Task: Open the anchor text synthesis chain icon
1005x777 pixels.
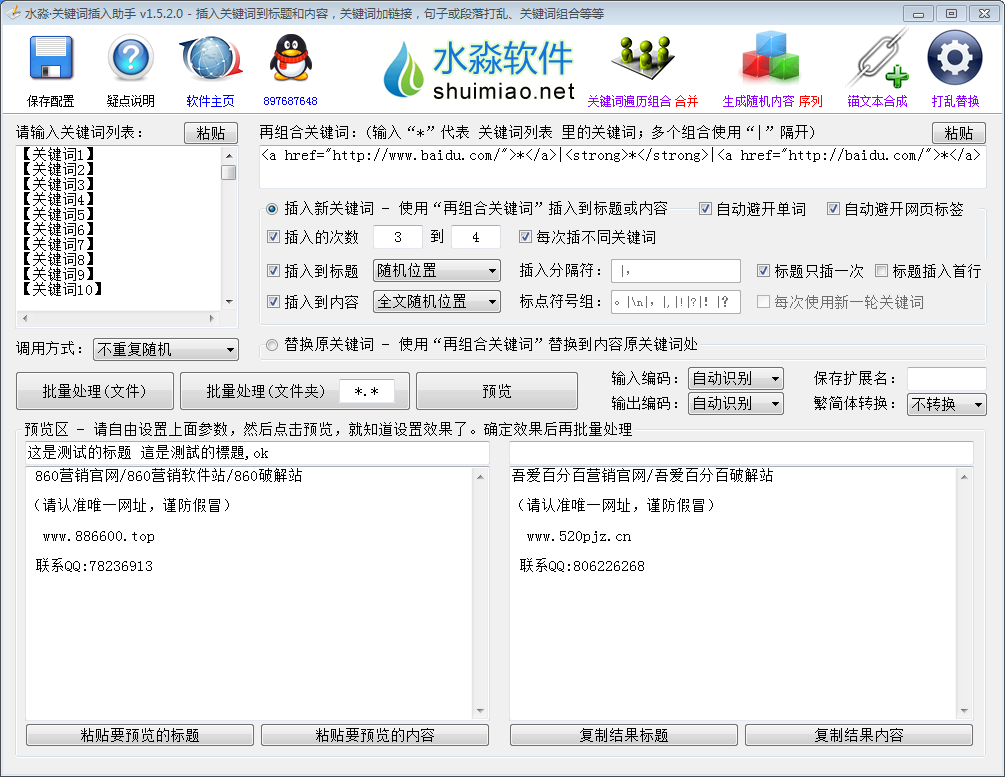Action: 877,59
